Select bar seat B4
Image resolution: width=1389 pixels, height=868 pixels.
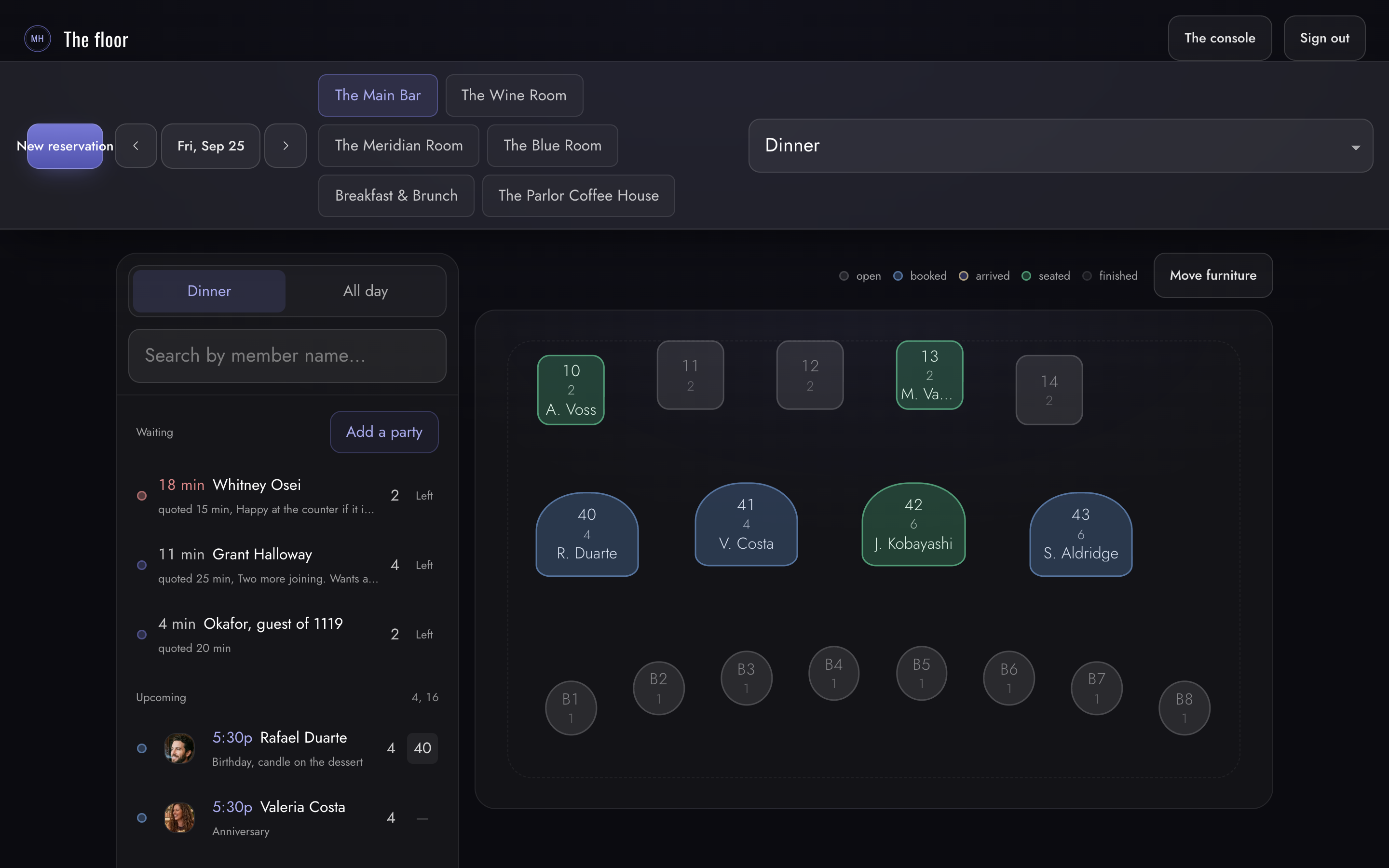pyautogui.click(x=833, y=673)
